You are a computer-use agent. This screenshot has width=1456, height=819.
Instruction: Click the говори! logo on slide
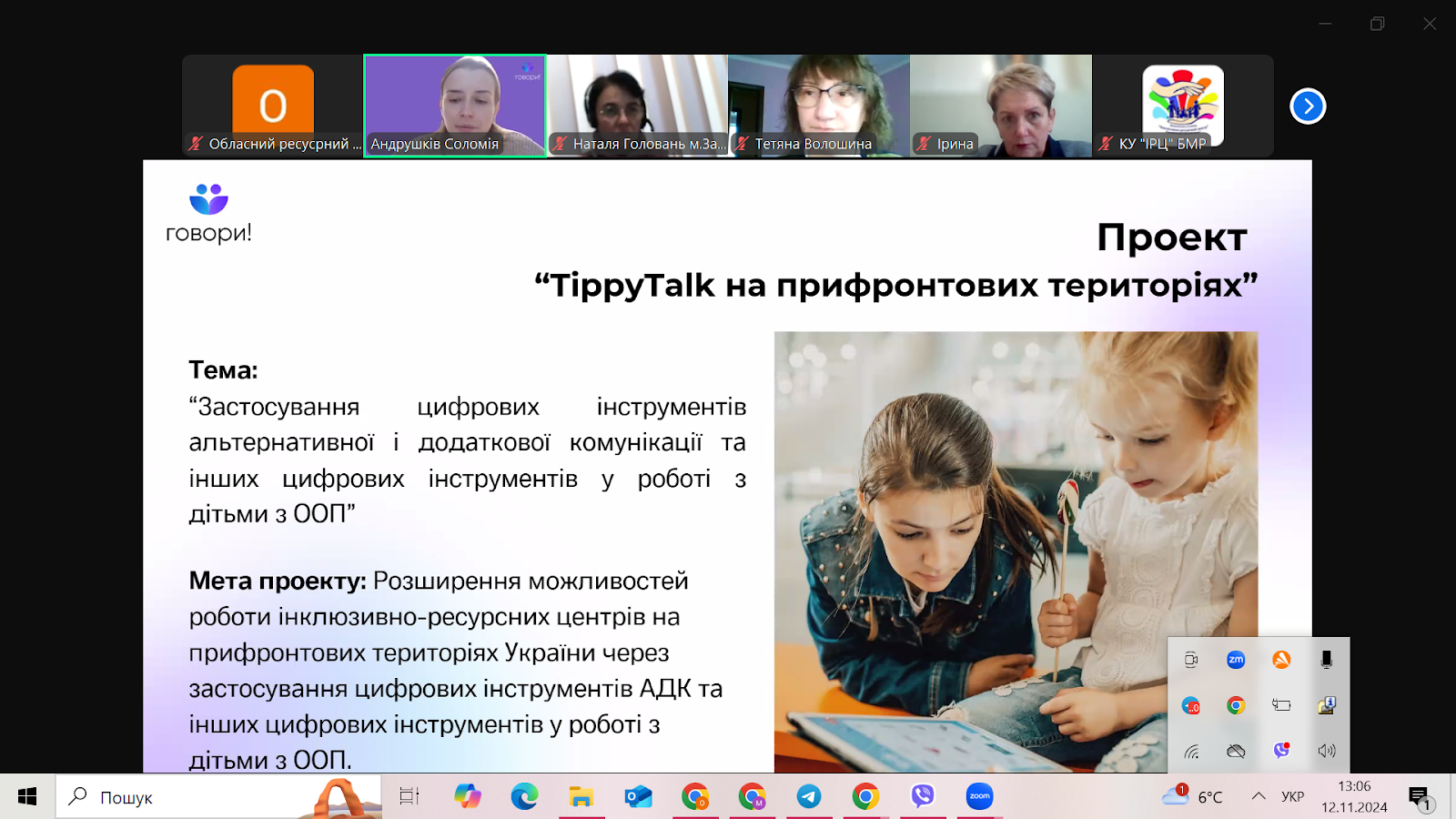[x=208, y=214]
